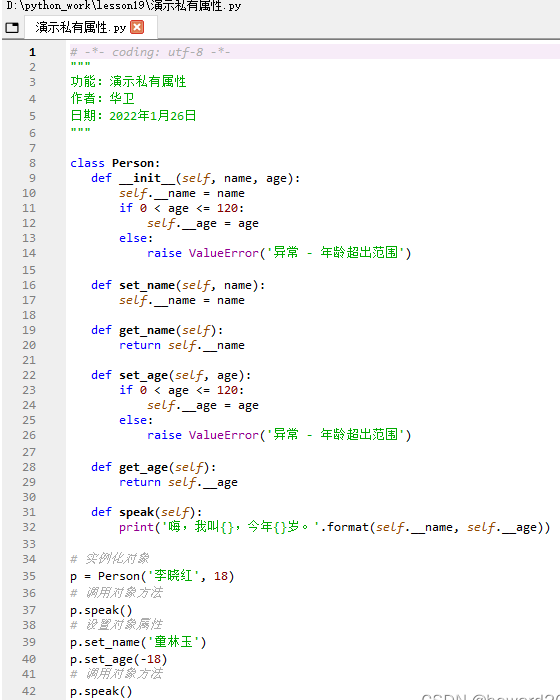Click the .format call on line 32
Image resolution: width=560 pixels, height=700 pixels.
click(435, 527)
